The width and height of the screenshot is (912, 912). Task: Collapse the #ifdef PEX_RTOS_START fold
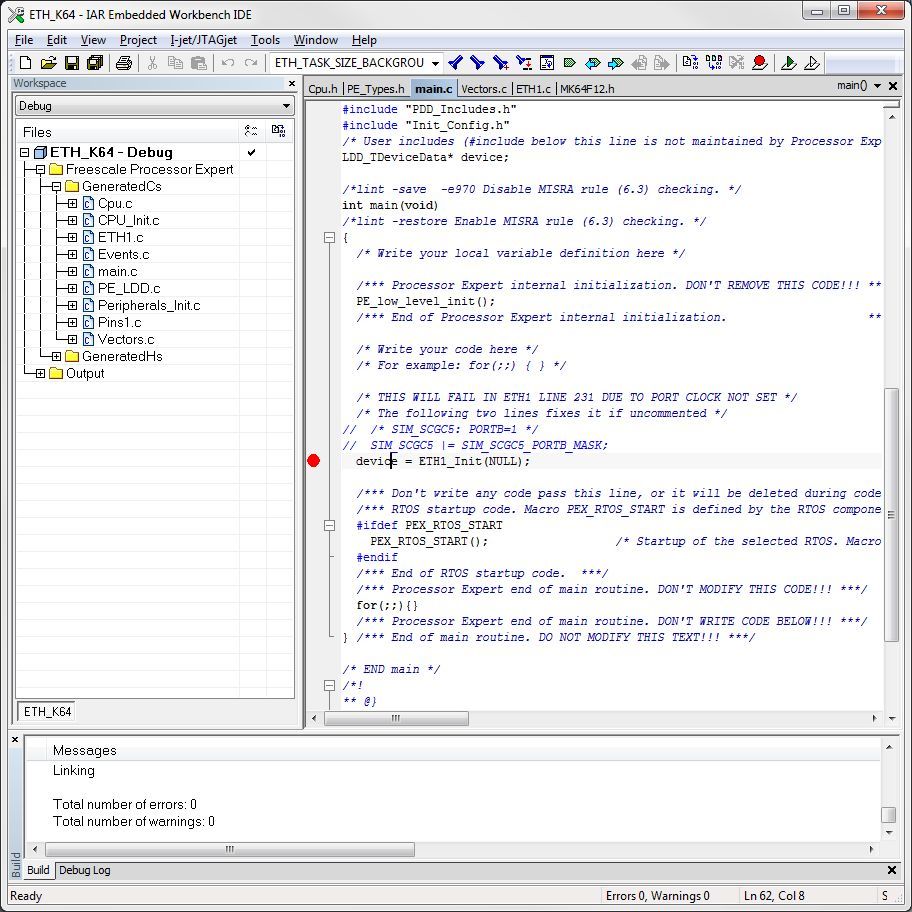(x=329, y=525)
